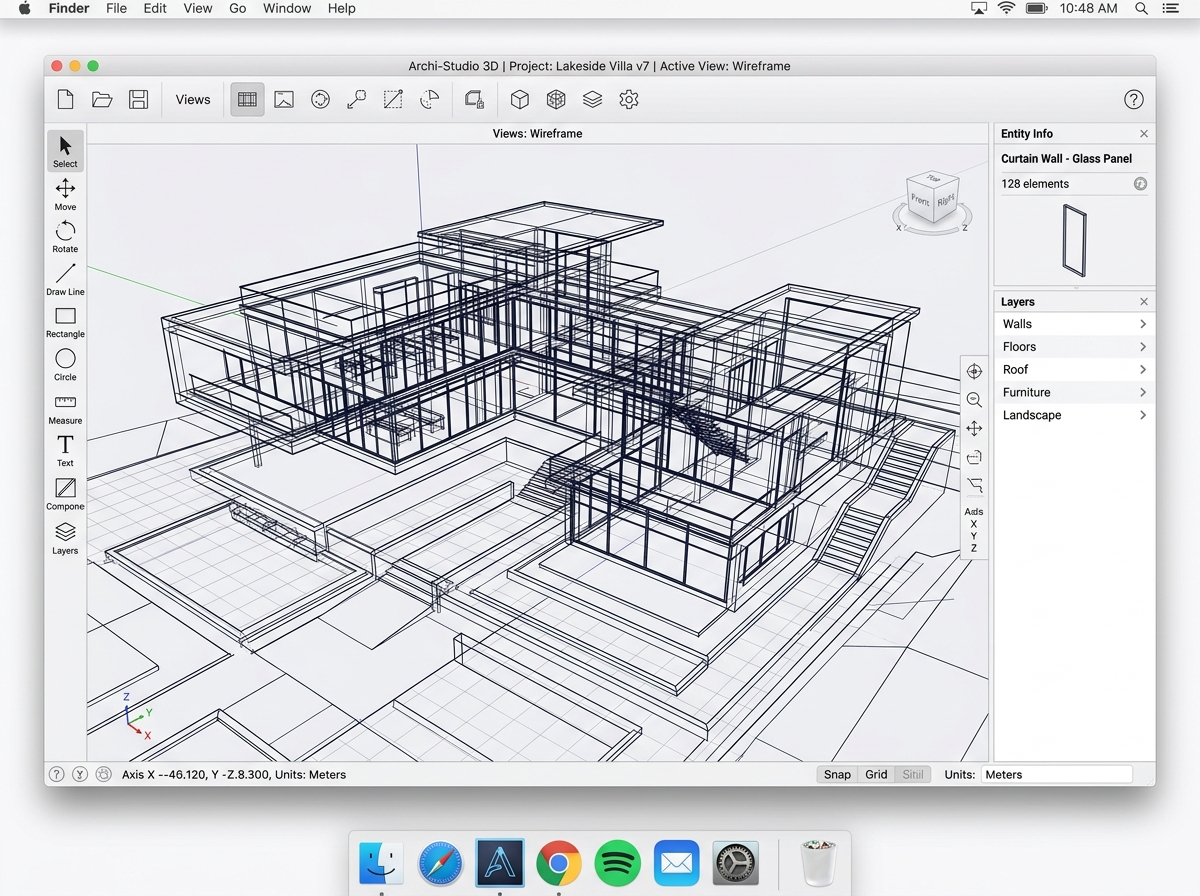Viewport: 1200px width, 896px height.
Task: Expand the Walls layer chevron
Action: [1142, 324]
